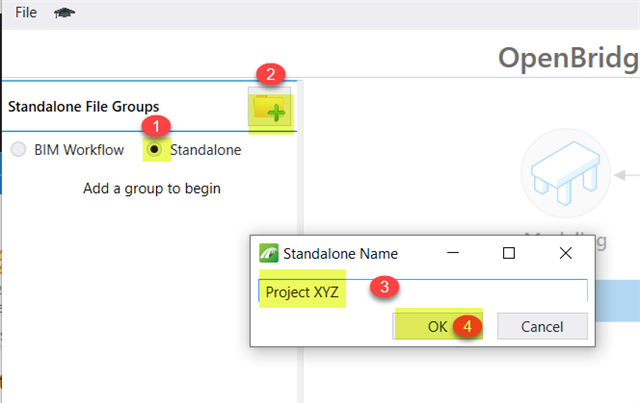This screenshot has width=640, height=403.
Task: Add new standalone file group folder
Action: point(269,107)
